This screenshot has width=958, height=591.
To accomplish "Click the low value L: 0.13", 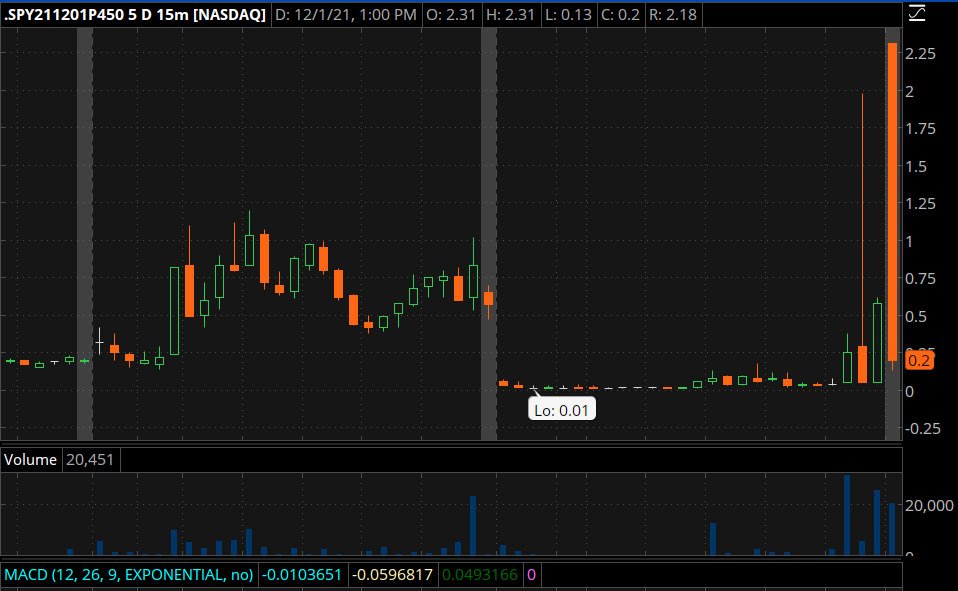I will [568, 15].
